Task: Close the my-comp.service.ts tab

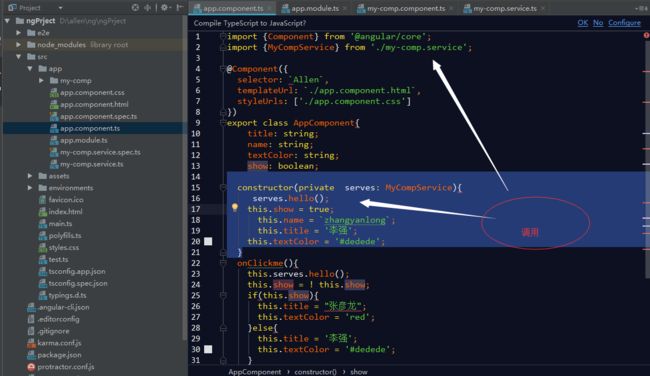Action: click(x=543, y=8)
